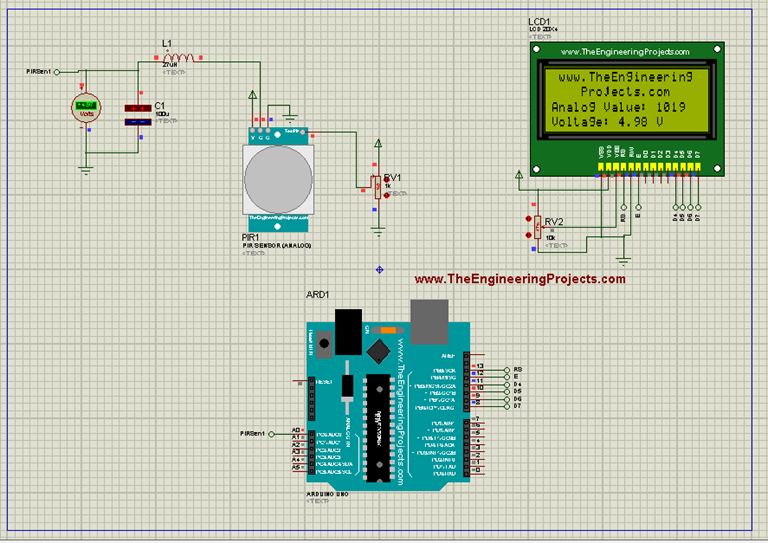Click the D7 terminal beside Arduino pin 8

(509, 406)
